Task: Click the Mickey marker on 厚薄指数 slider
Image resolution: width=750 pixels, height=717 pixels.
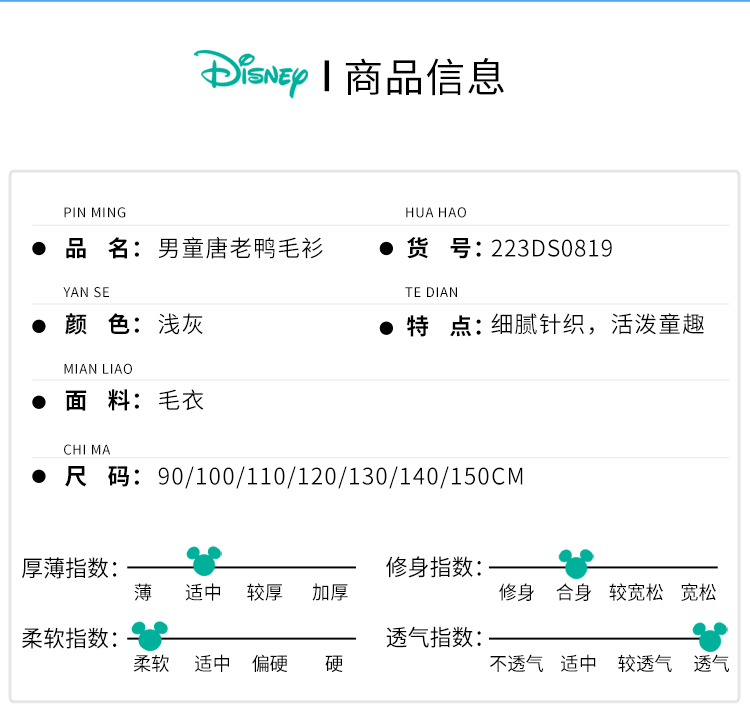Action: 204,561
